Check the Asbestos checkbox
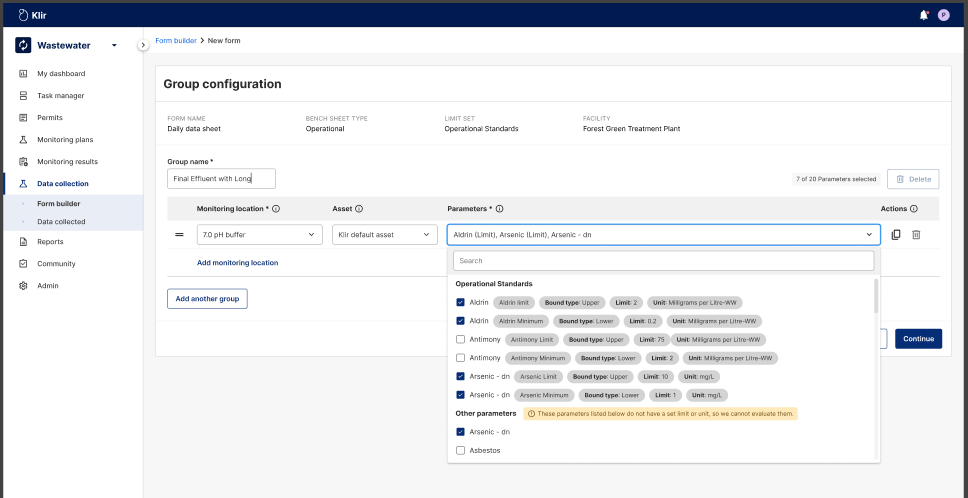This screenshot has width=968, height=498. point(460,450)
